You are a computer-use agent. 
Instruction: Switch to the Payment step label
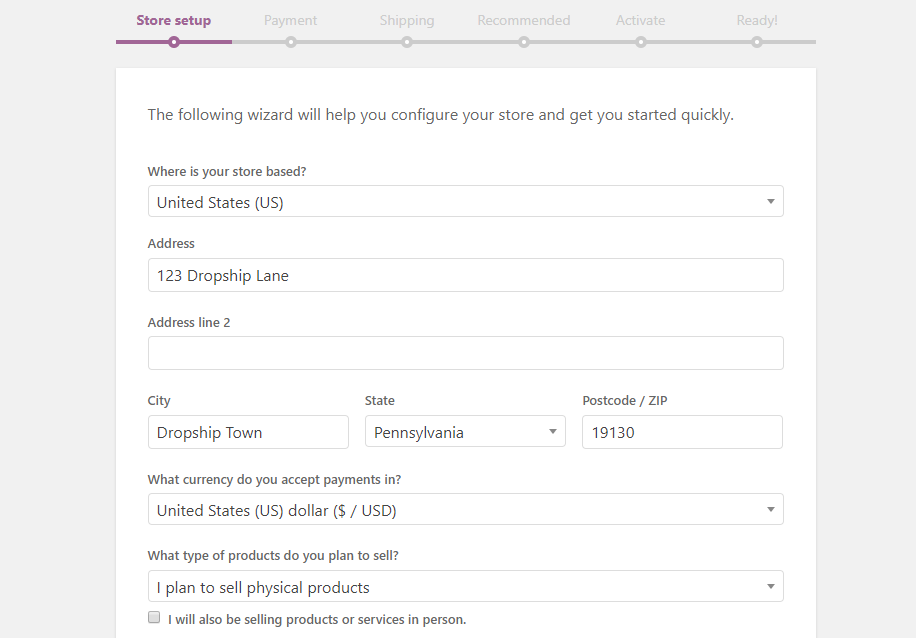(291, 20)
